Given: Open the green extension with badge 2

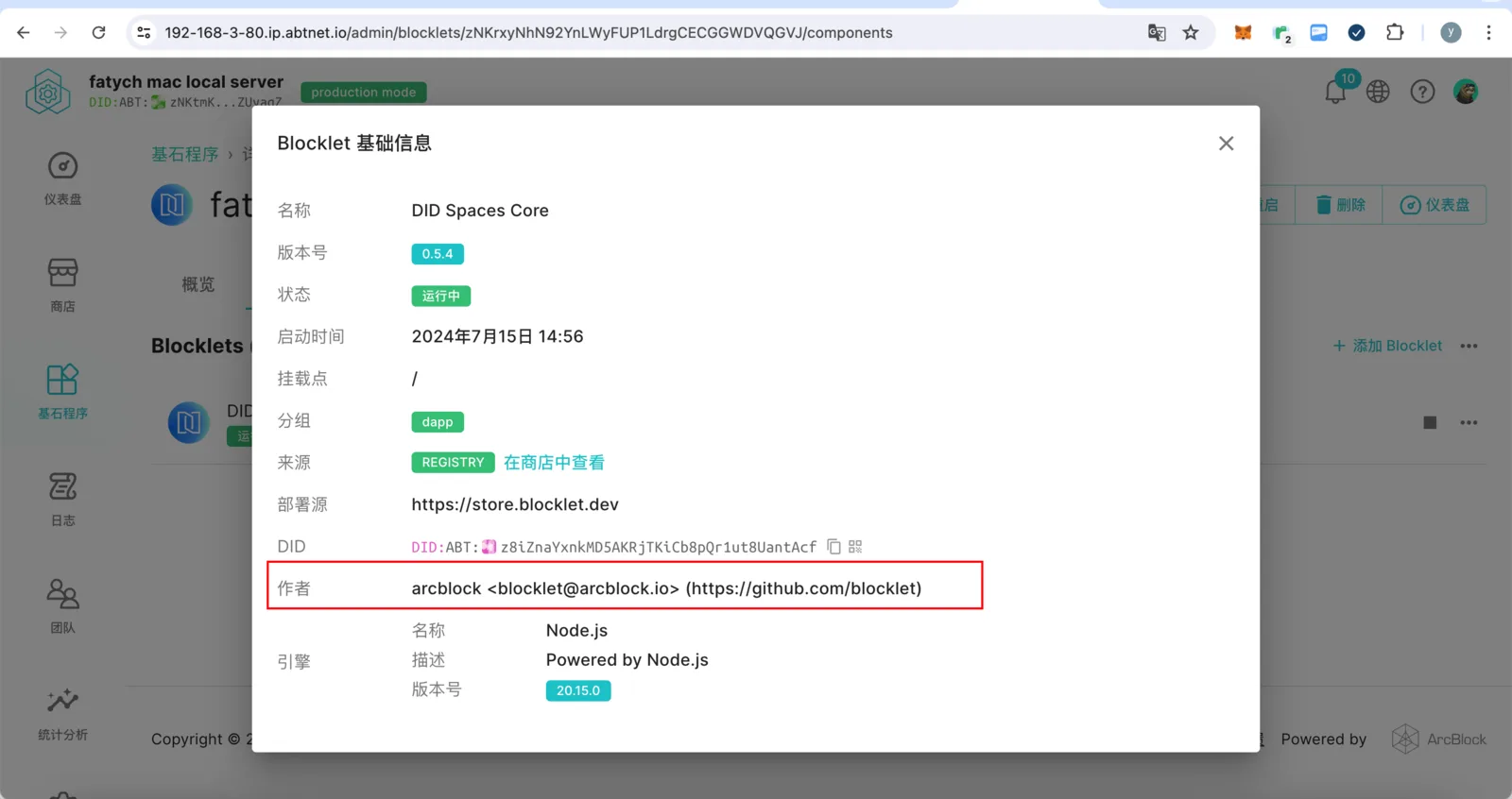Looking at the screenshot, I should click(x=1281, y=34).
